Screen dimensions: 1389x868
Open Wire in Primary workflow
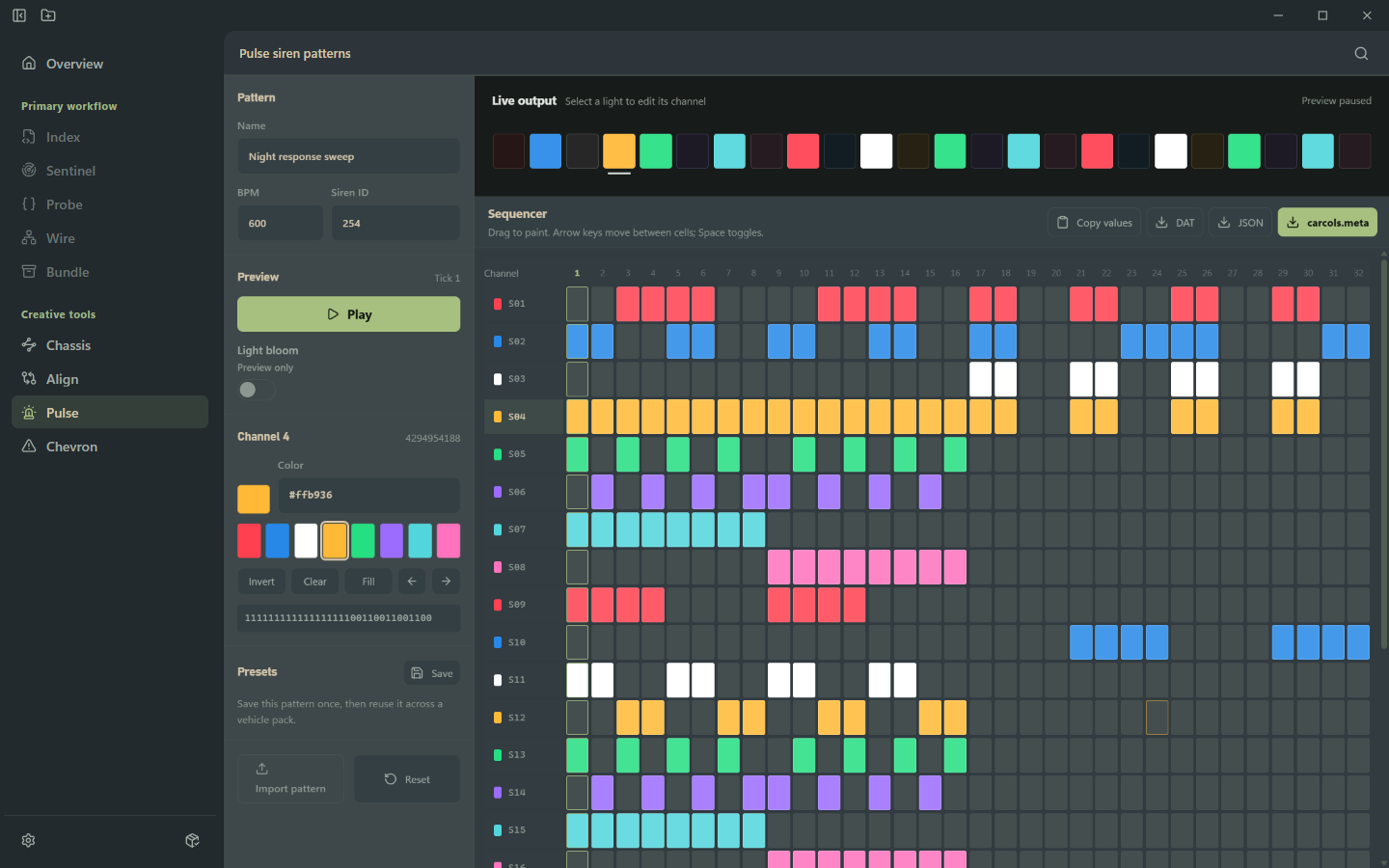(x=110, y=238)
